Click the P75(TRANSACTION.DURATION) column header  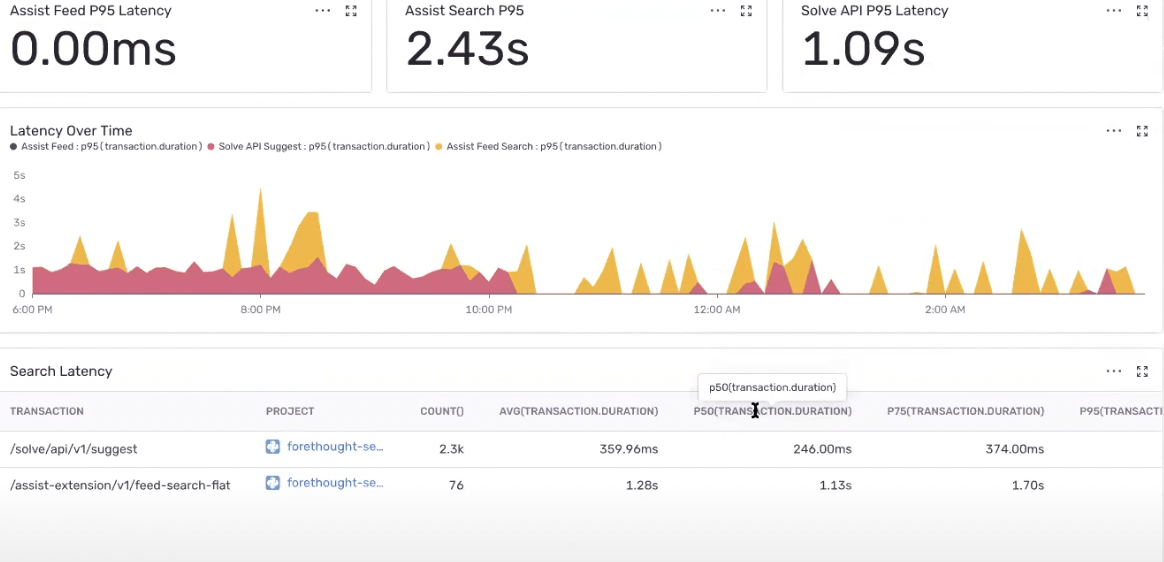click(x=965, y=411)
